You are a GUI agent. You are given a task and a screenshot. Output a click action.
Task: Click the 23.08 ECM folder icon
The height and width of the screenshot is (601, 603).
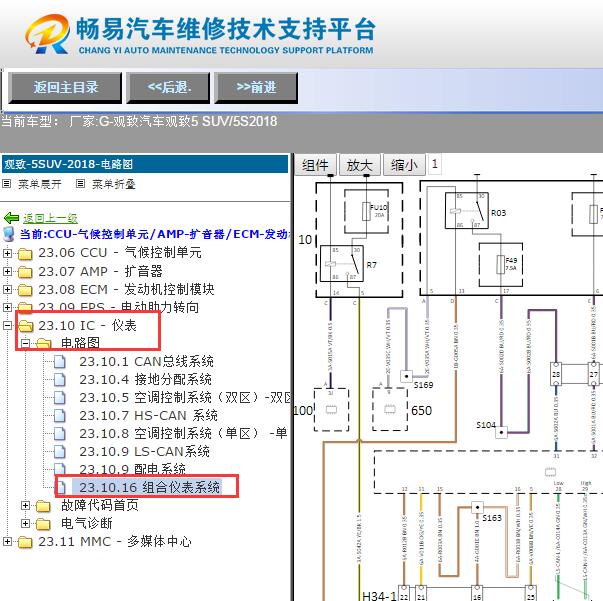coord(25,290)
